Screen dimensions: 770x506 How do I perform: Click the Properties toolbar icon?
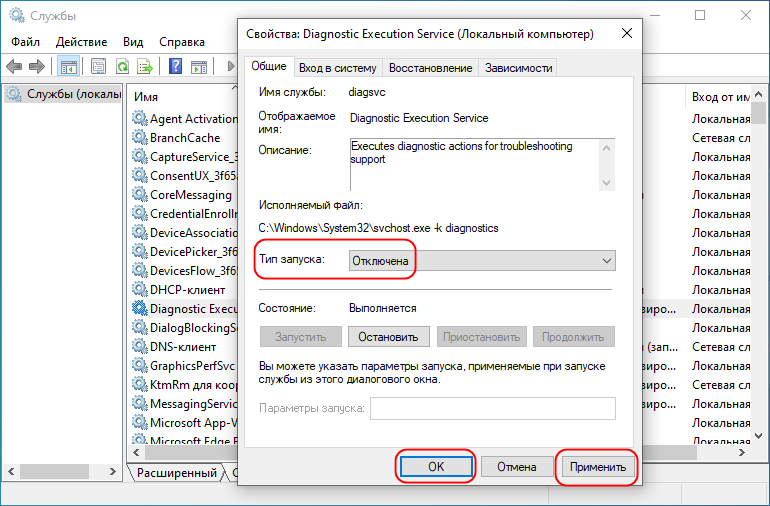click(99, 66)
